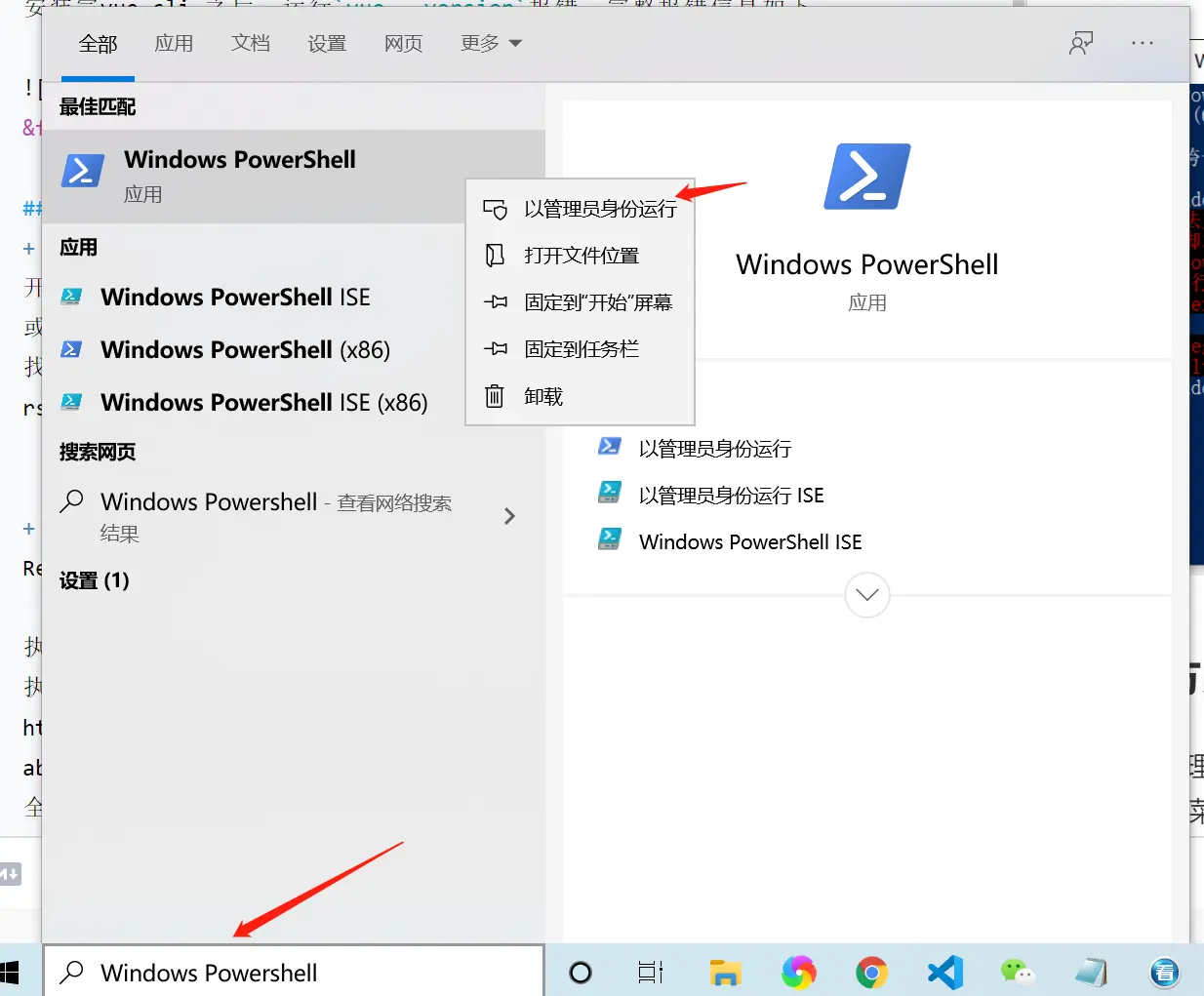
Task: Choose 以管理员身份运行 in context menu
Action: pos(581,209)
